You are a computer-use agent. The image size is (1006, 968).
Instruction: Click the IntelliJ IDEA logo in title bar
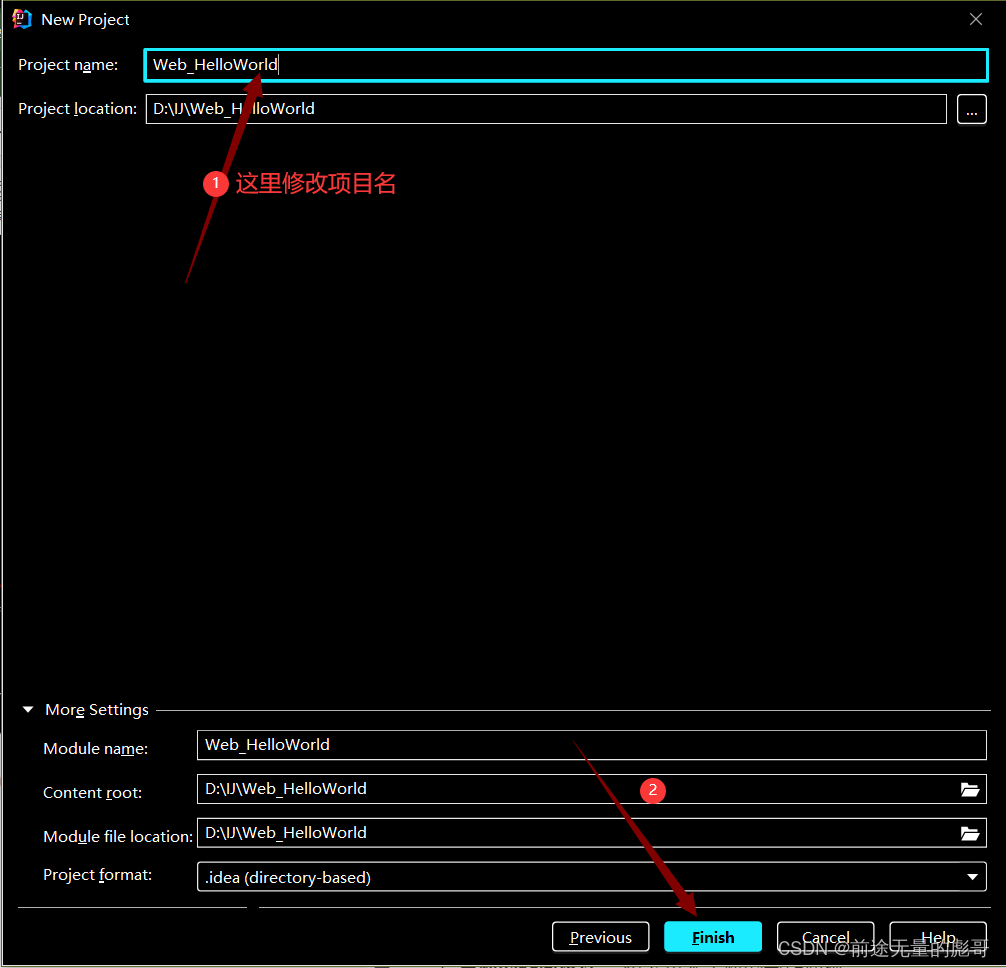coord(22,19)
